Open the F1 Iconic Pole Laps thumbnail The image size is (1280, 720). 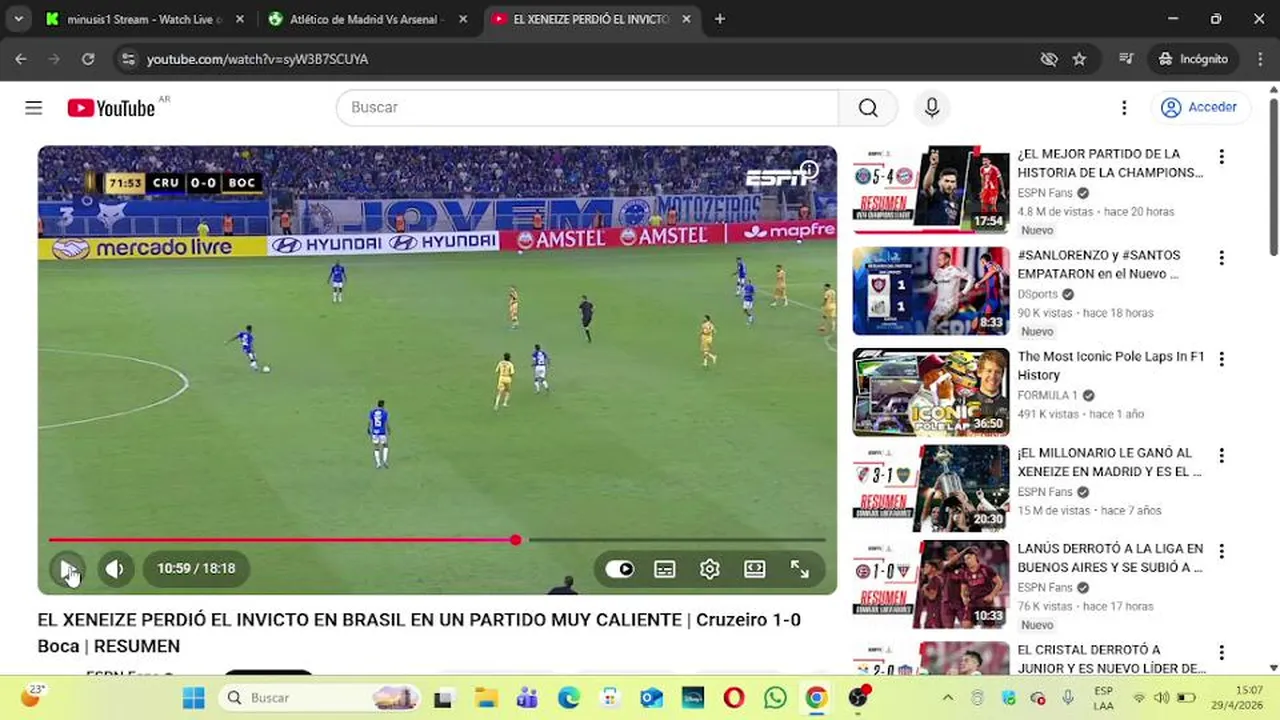(x=931, y=392)
